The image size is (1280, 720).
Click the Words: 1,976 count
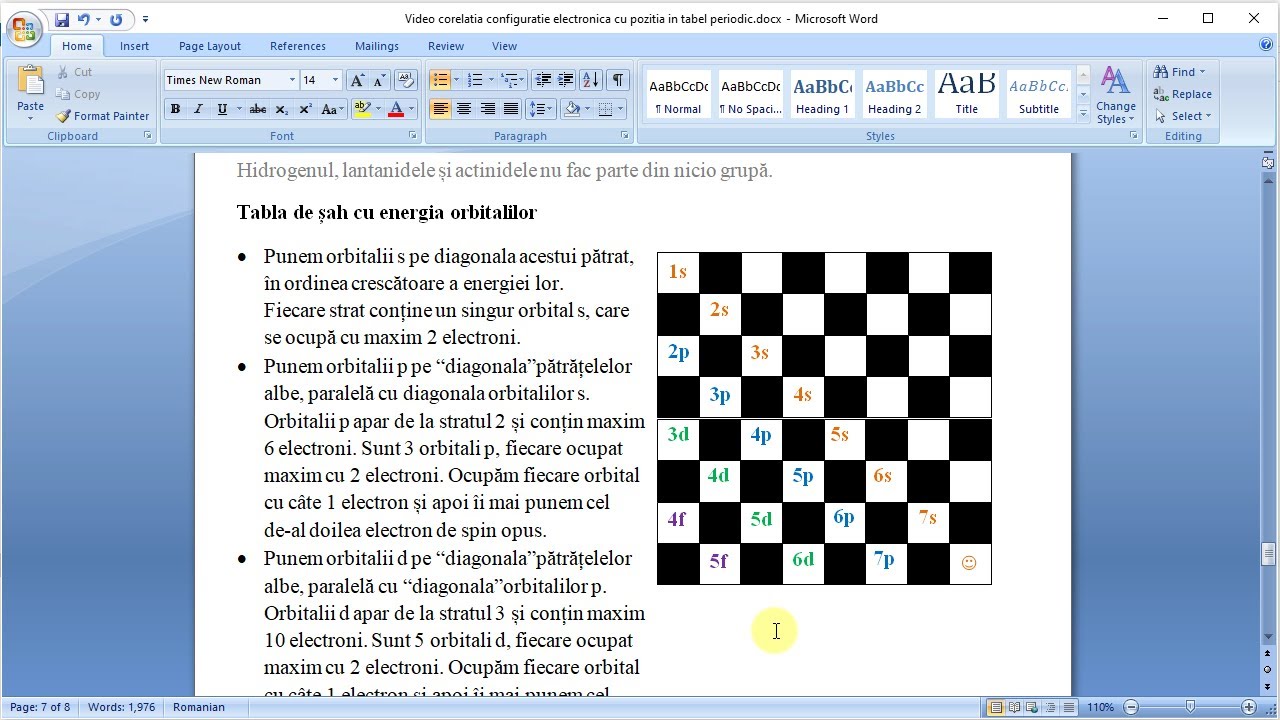tap(121, 707)
